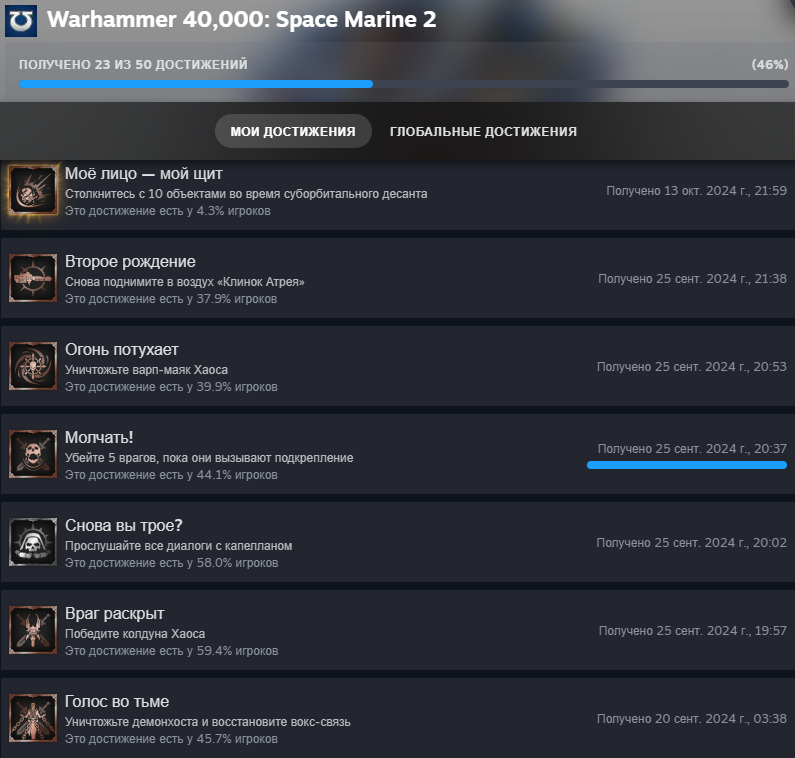Click the «Молчать!» skull achievement icon
Screen dimensions: 795x758
[x=33, y=454]
